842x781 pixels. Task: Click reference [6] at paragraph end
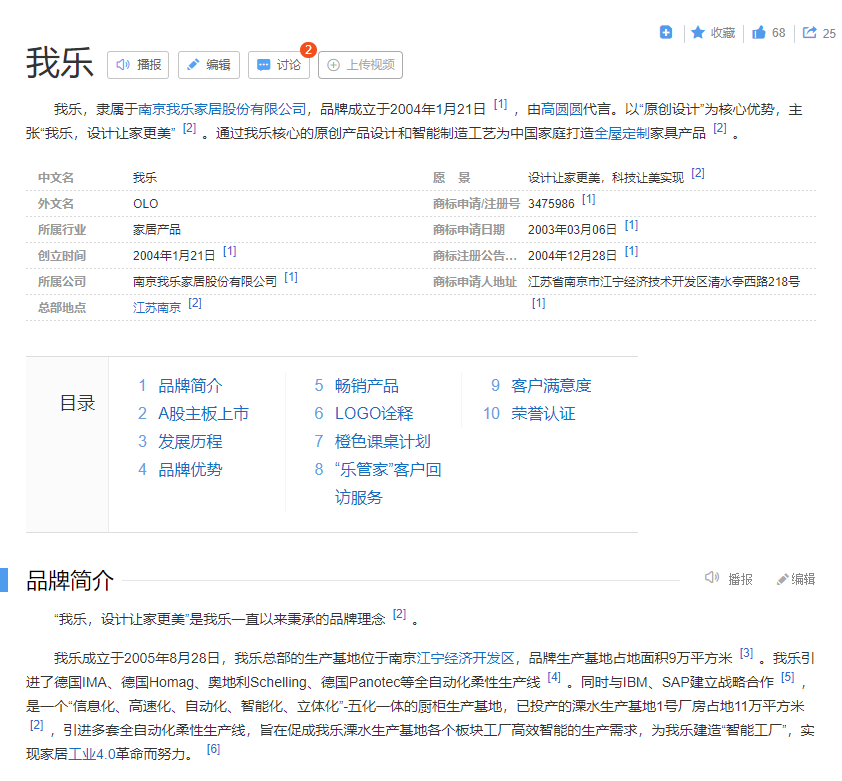(x=214, y=749)
